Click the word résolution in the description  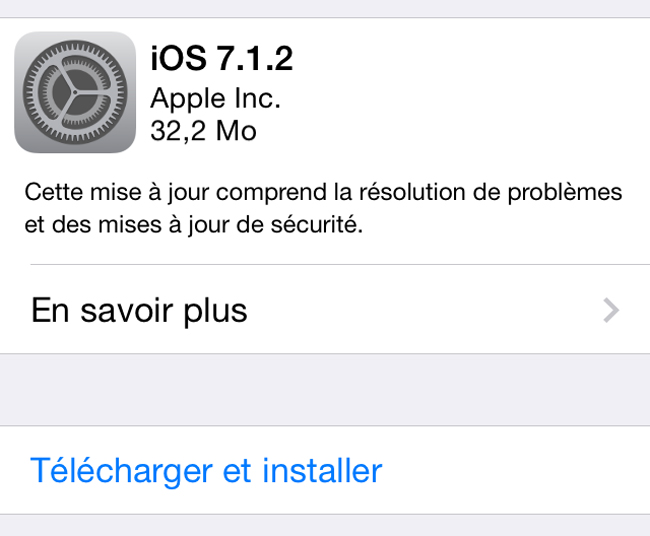coord(412,192)
